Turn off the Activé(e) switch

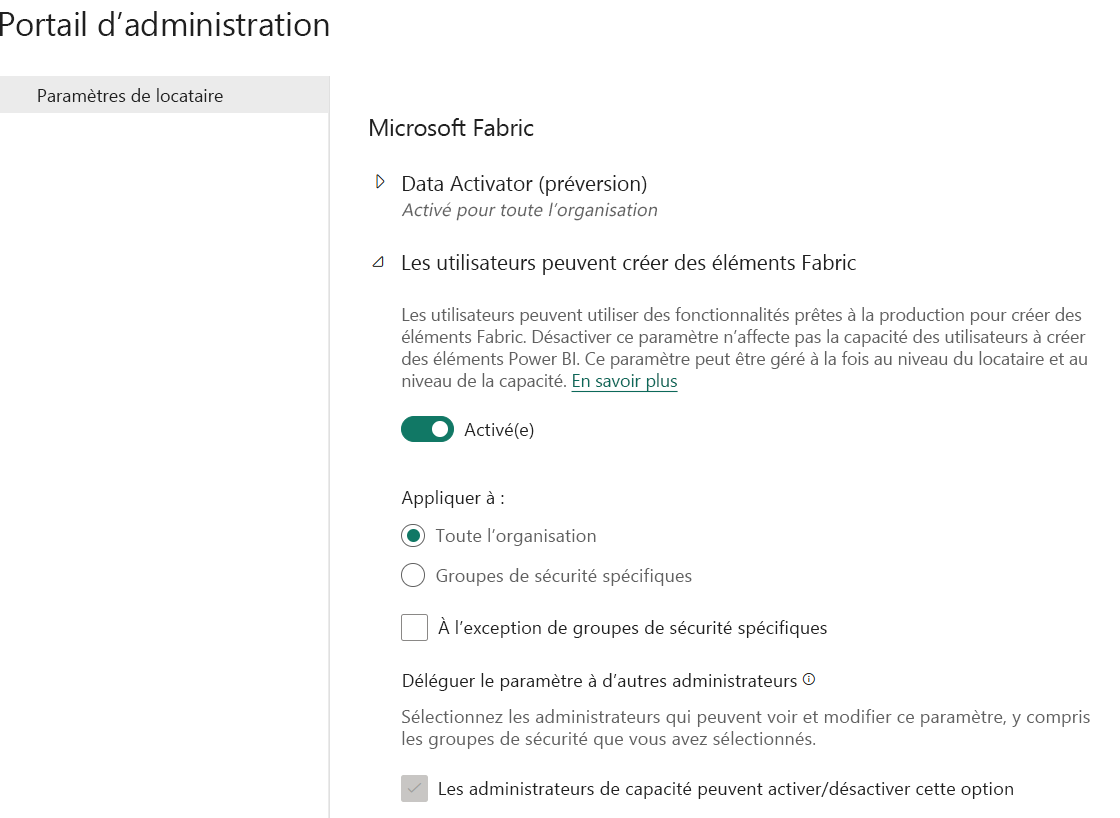pyautogui.click(x=427, y=430)
